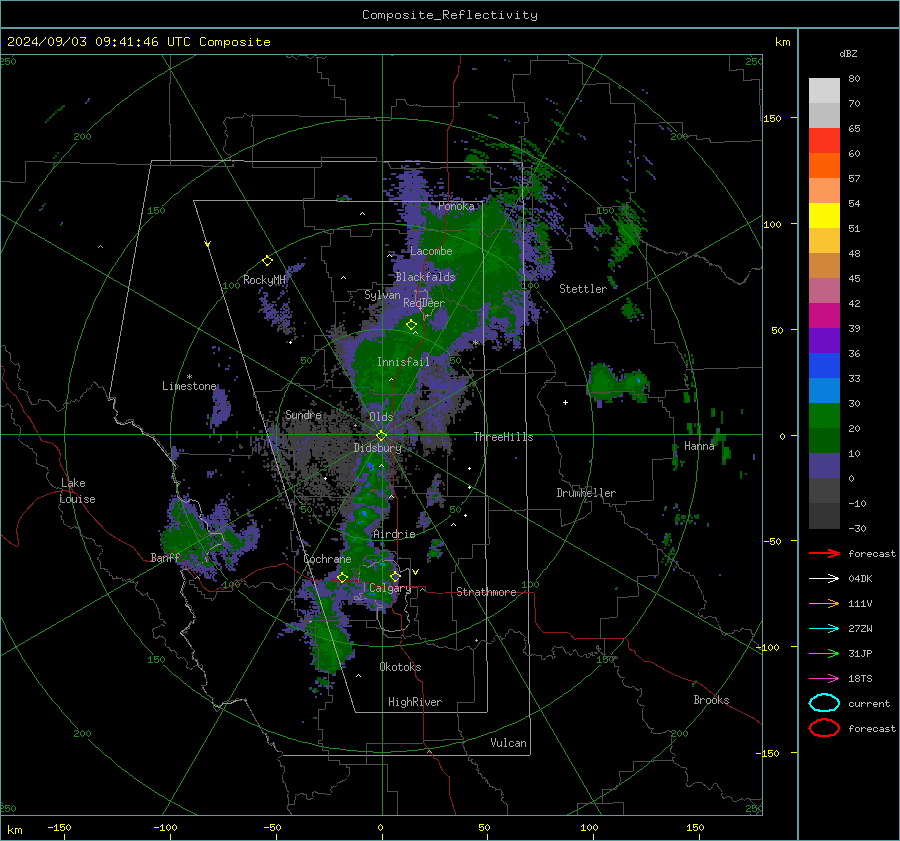900x841 pixels.
Task: Select the red forecast ellipse icon
Action: tap(824, 728)
